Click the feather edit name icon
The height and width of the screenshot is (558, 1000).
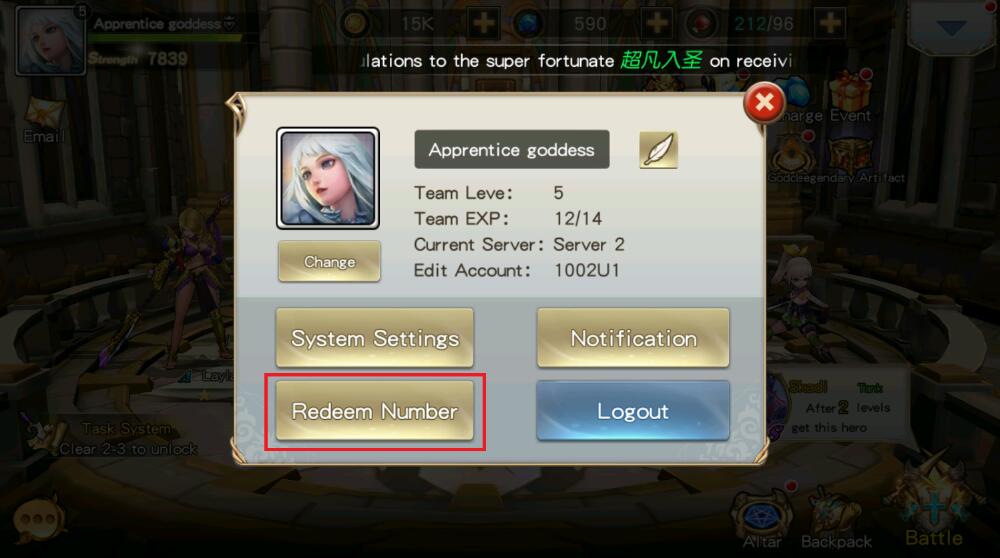pyautogui.click(x=658, y=150)
